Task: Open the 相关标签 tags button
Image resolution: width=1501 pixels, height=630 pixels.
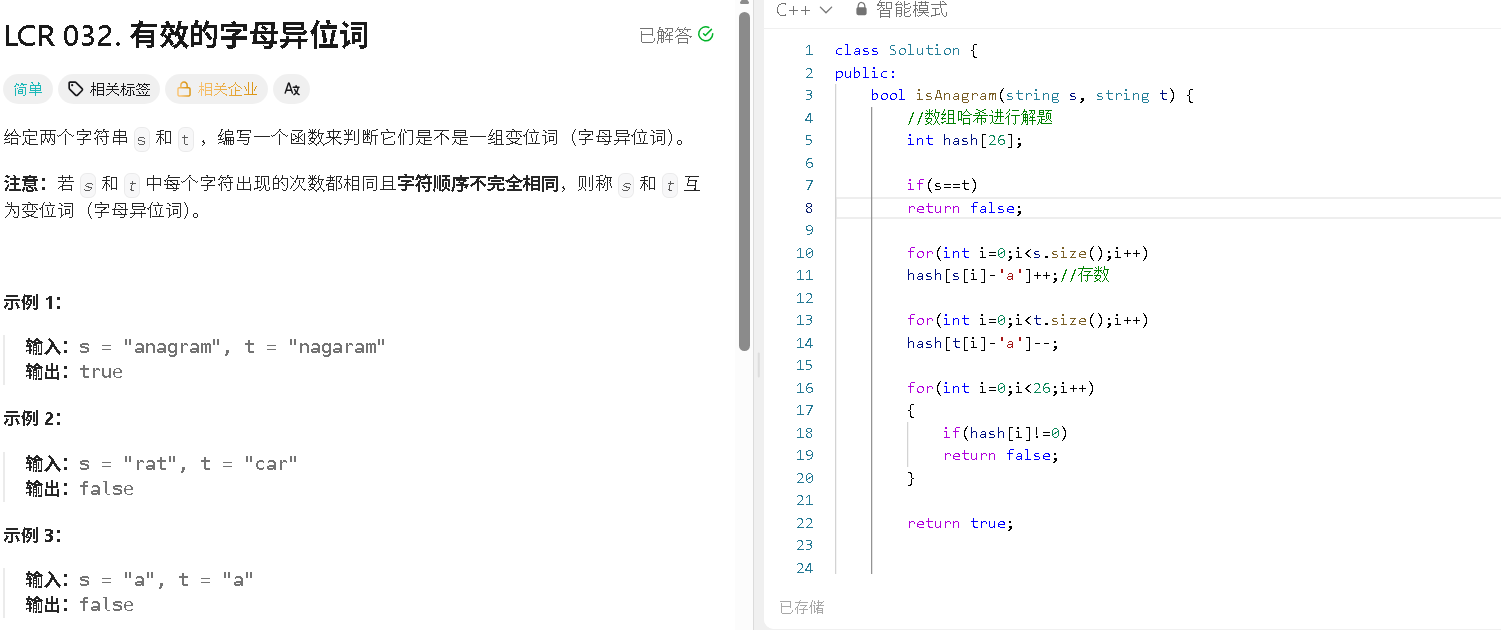Action: [109, 89]
